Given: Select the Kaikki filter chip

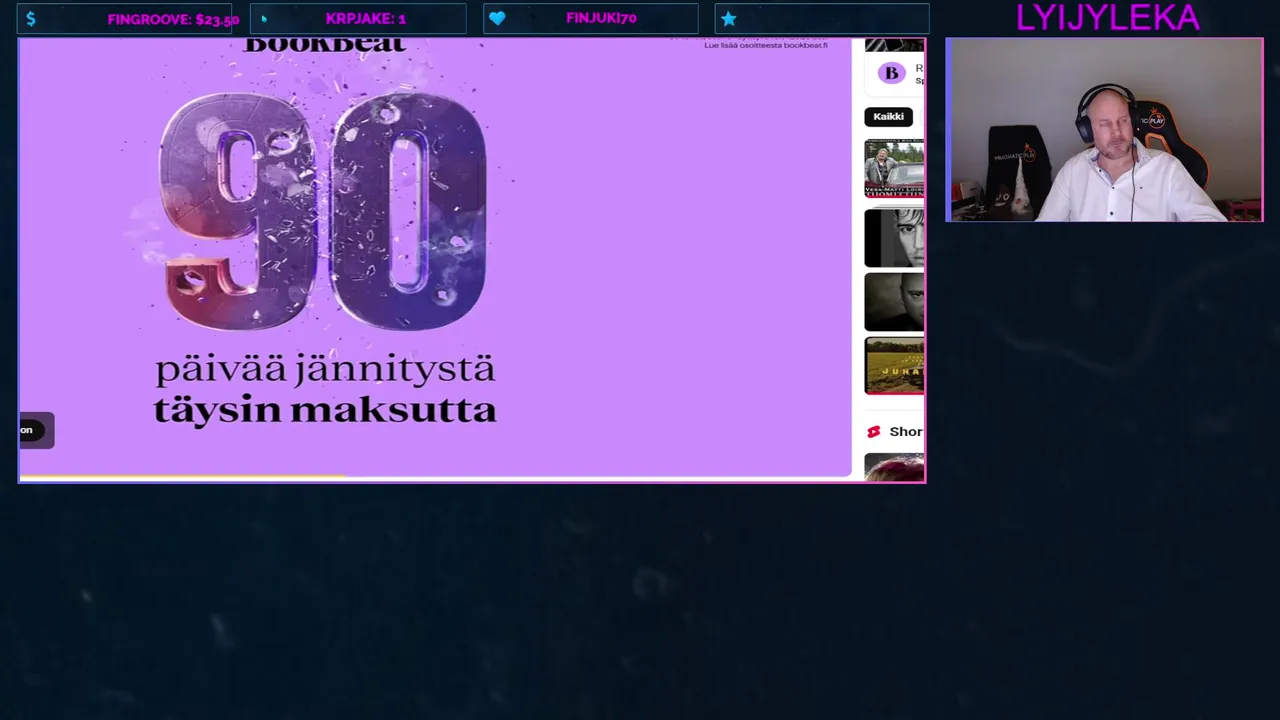Looking at the screenshot, I should point(888,117).
